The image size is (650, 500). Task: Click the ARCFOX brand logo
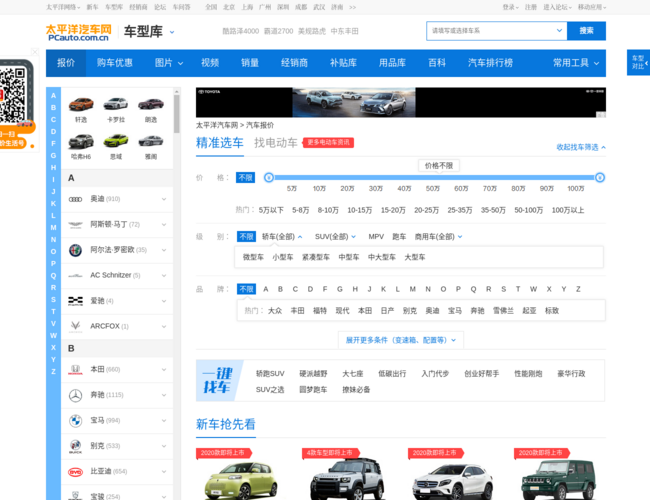(75, 327)
